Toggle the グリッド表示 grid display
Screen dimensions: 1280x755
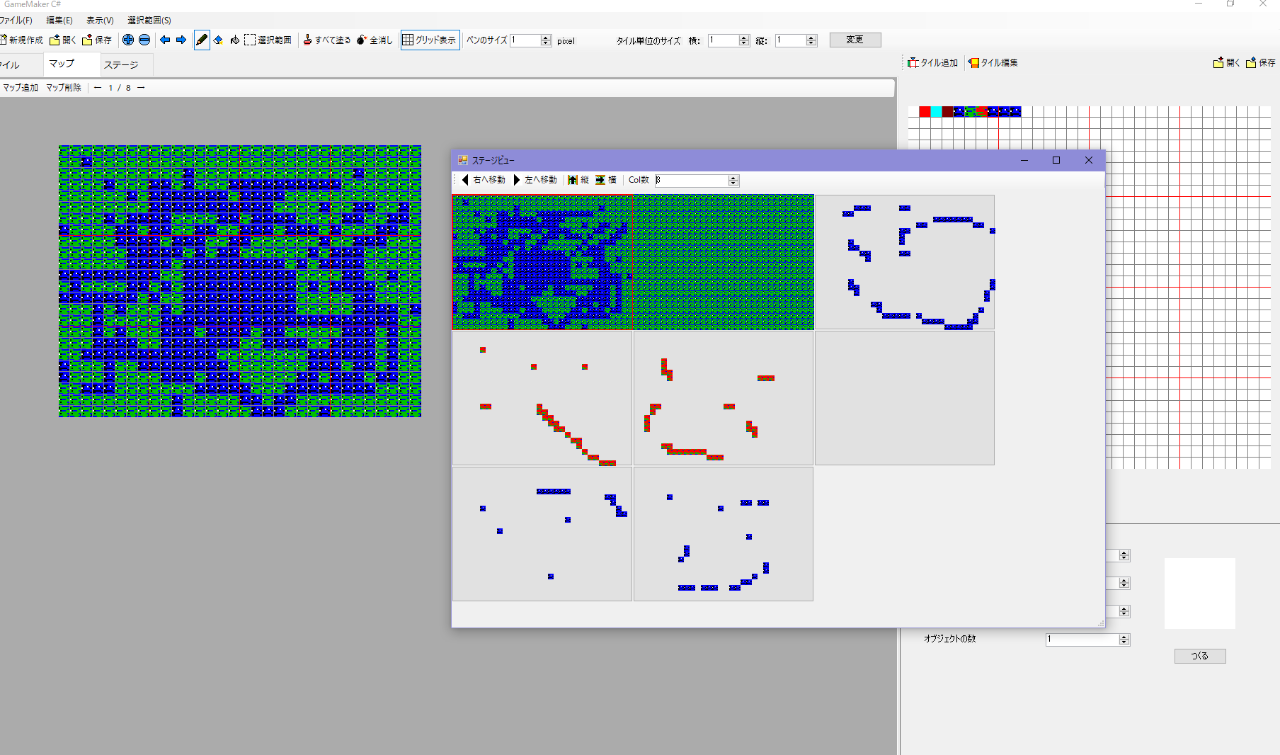429,40
